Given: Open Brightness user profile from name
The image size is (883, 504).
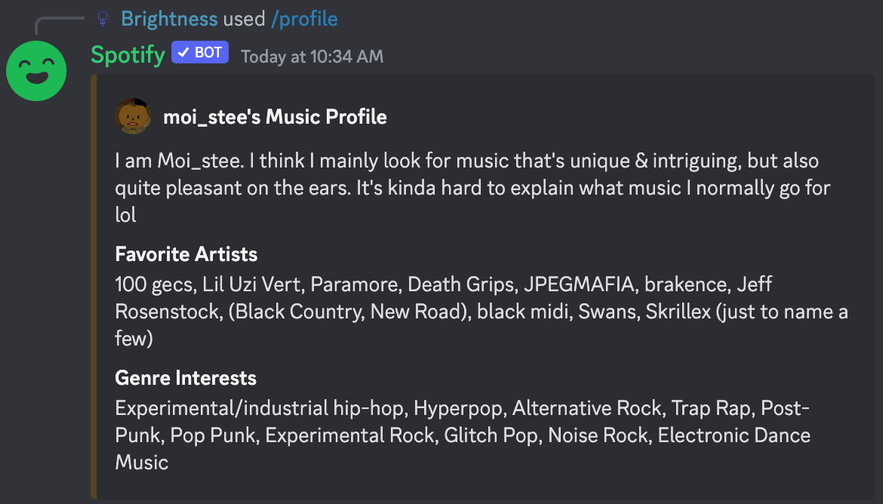Looking at the screenshot, I should click(x=170, y=19).
